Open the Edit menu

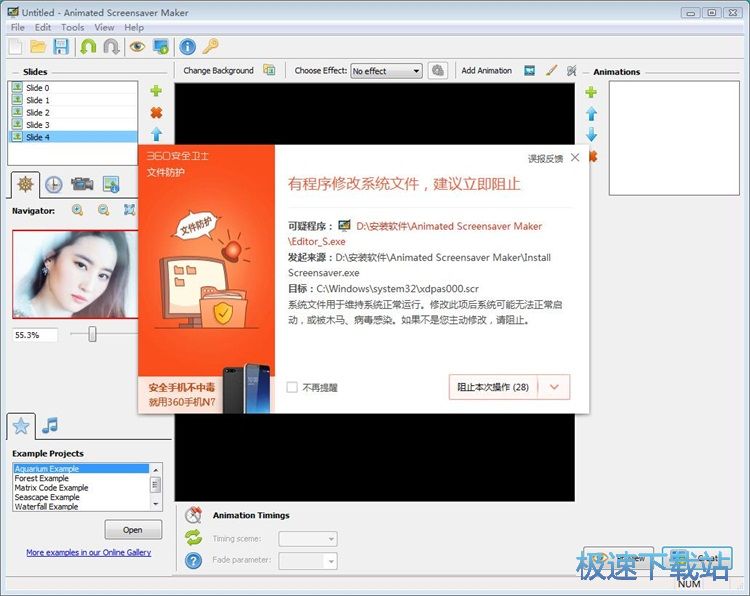pyautogui.click(x=43, y=27)
